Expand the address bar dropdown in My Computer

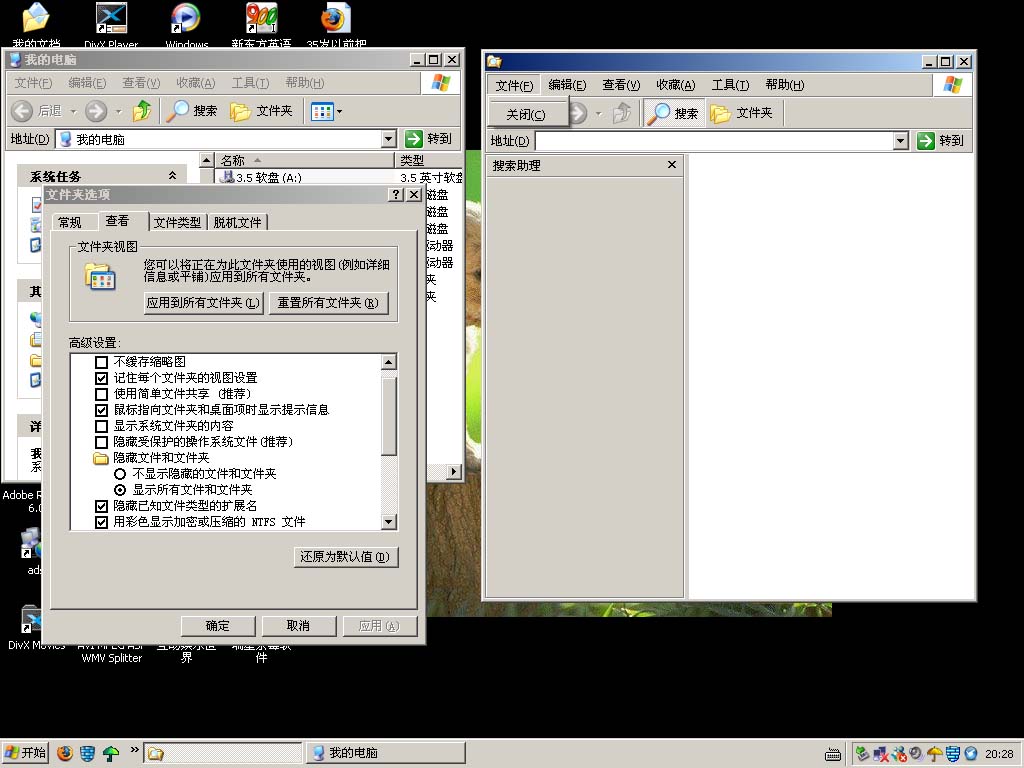(389, 138)
